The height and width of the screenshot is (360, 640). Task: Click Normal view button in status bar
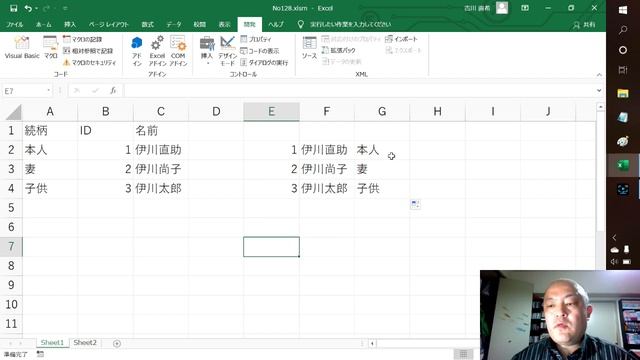click(463, 354)
